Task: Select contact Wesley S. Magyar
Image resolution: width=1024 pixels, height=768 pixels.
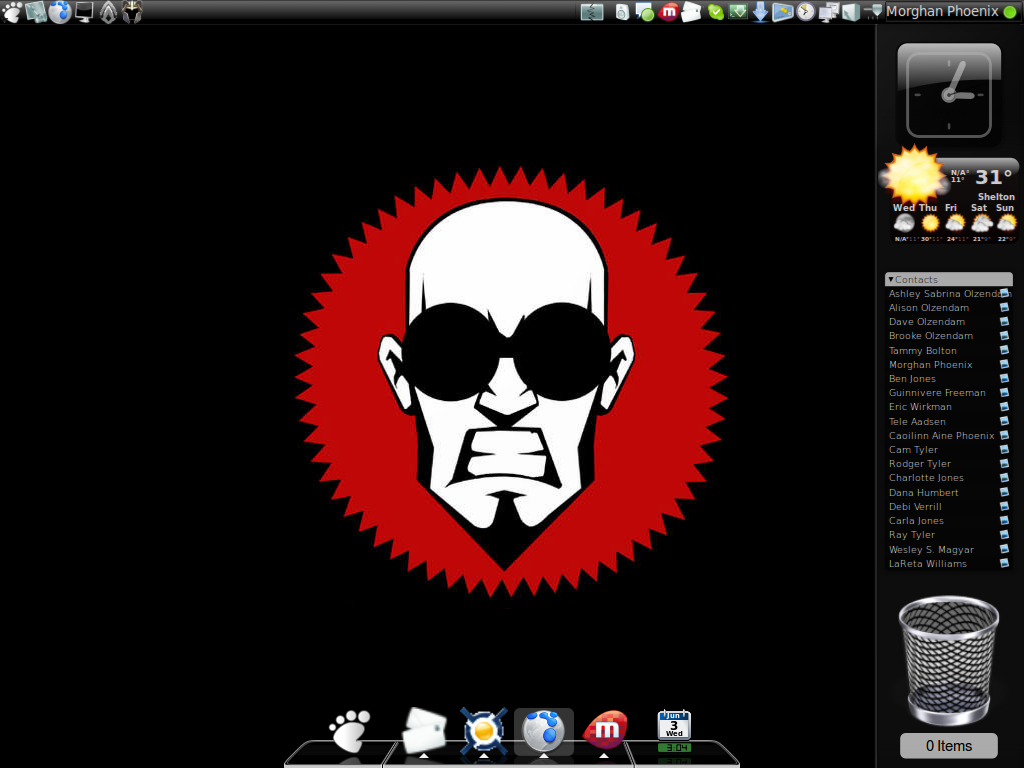Action: (x=931, y=550)
